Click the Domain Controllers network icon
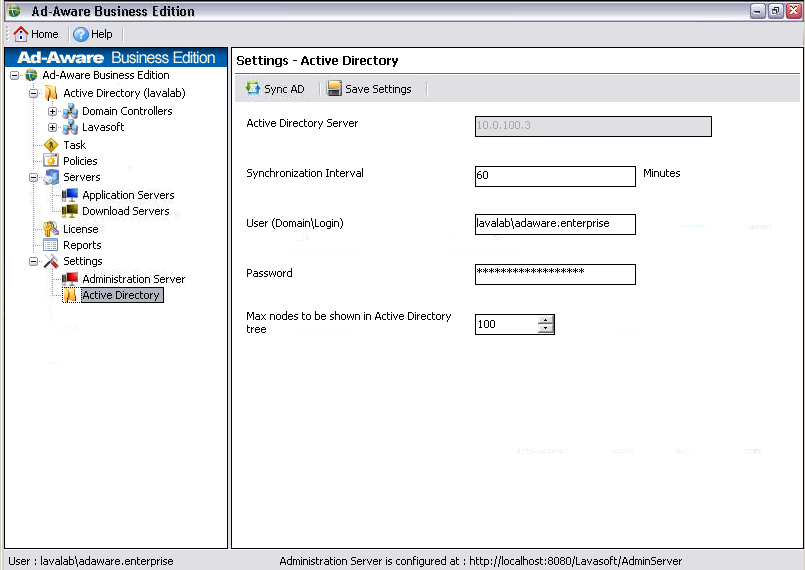This screenshot has height=570, width=805. (70, 111)
